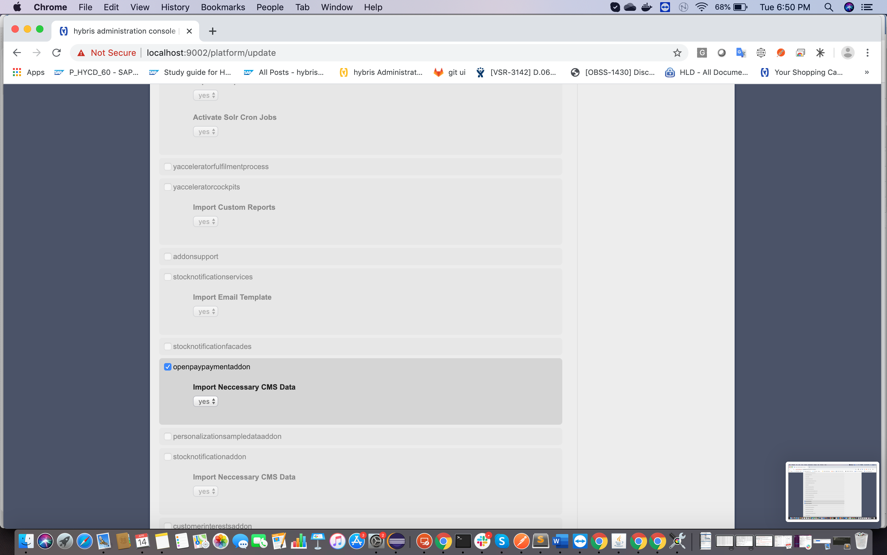Viewport: 887px width, 555px height.
Task: Open the History menu
Action: click(x=174, y=7)
